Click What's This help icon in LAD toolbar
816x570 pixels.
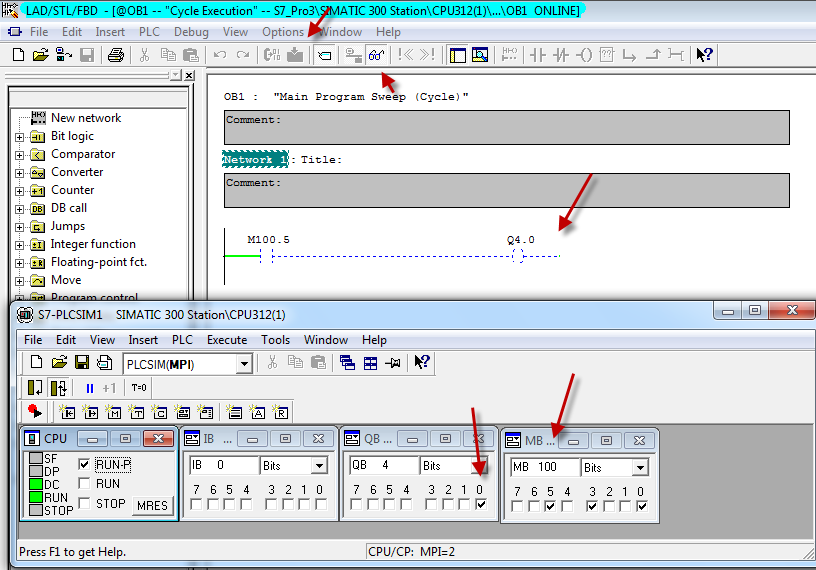pyautogui.click(x=704, y=55)
